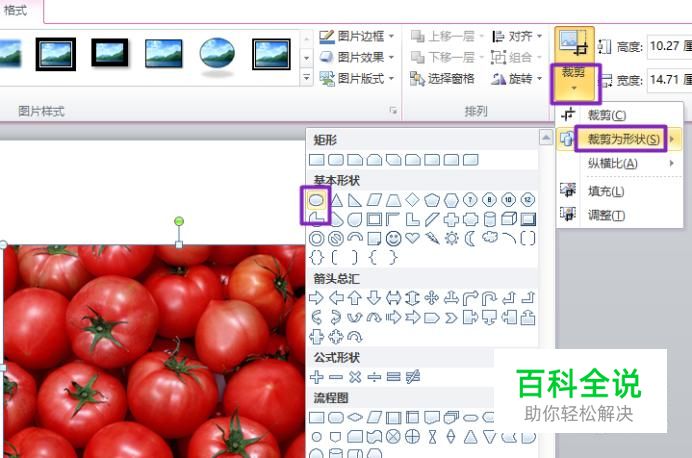Choose the sun shape
The width and height of the screenshot is (692, 458).
coord(451,239)
